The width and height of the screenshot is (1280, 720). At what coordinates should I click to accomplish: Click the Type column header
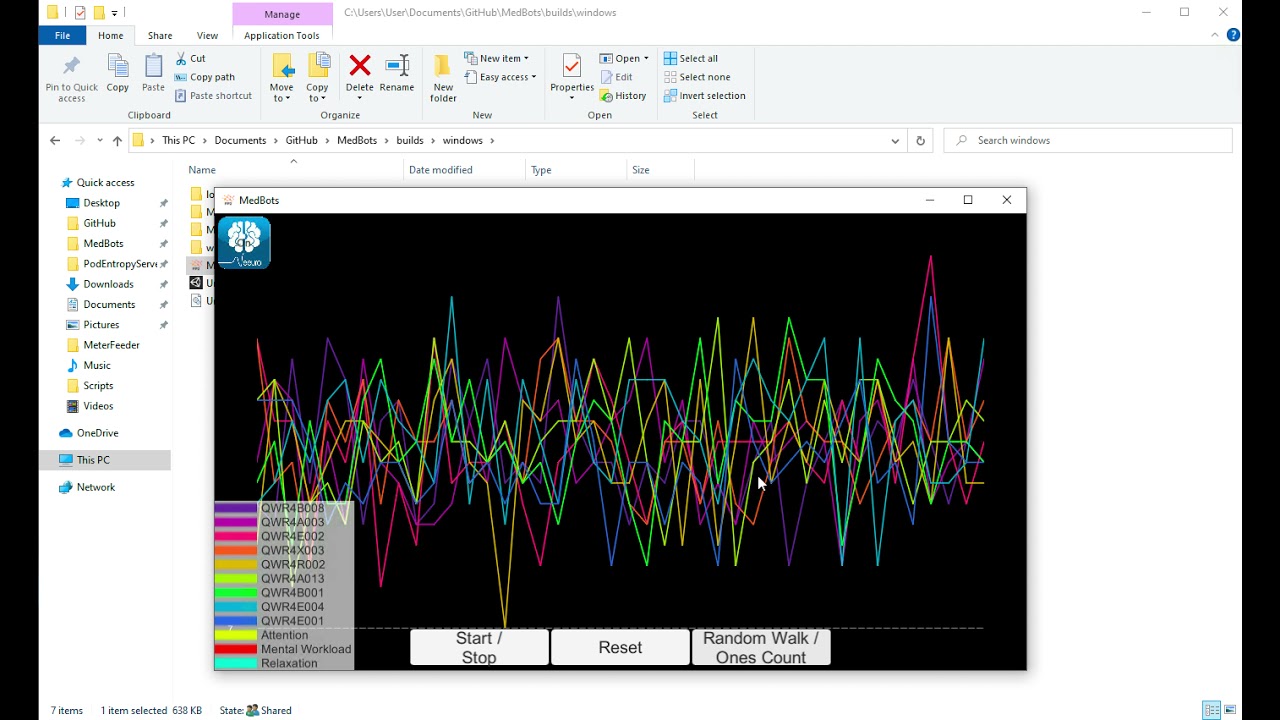point(576,170)
